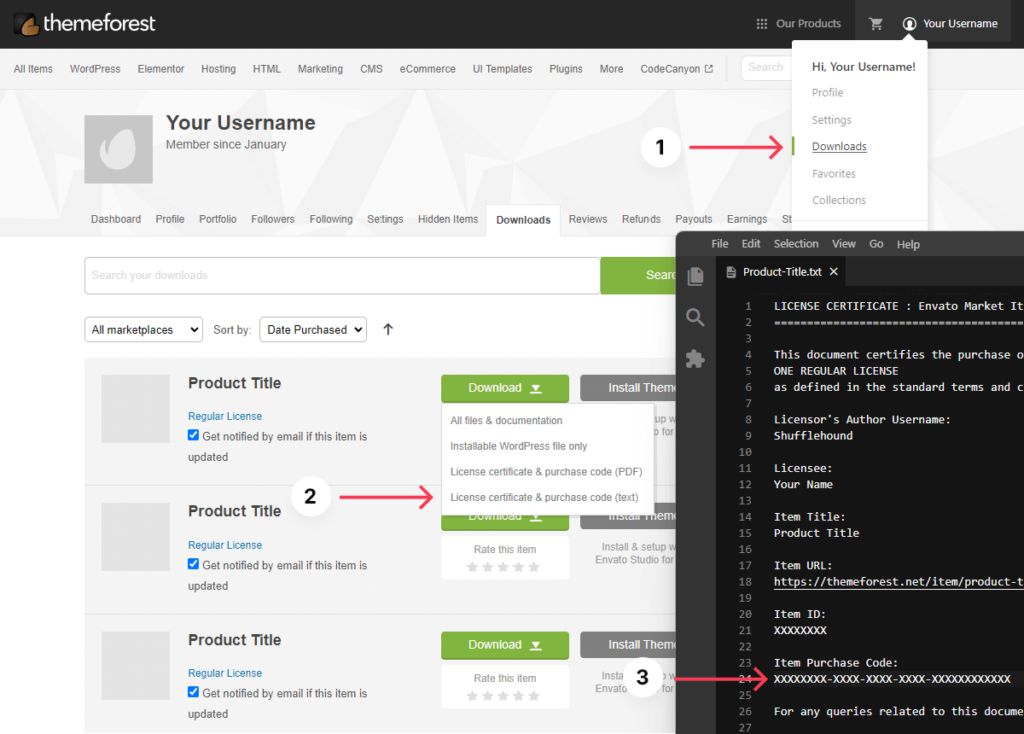Click the sort direction arrow icon
This screenshot has width=1024, height=734.
[388, 329]
